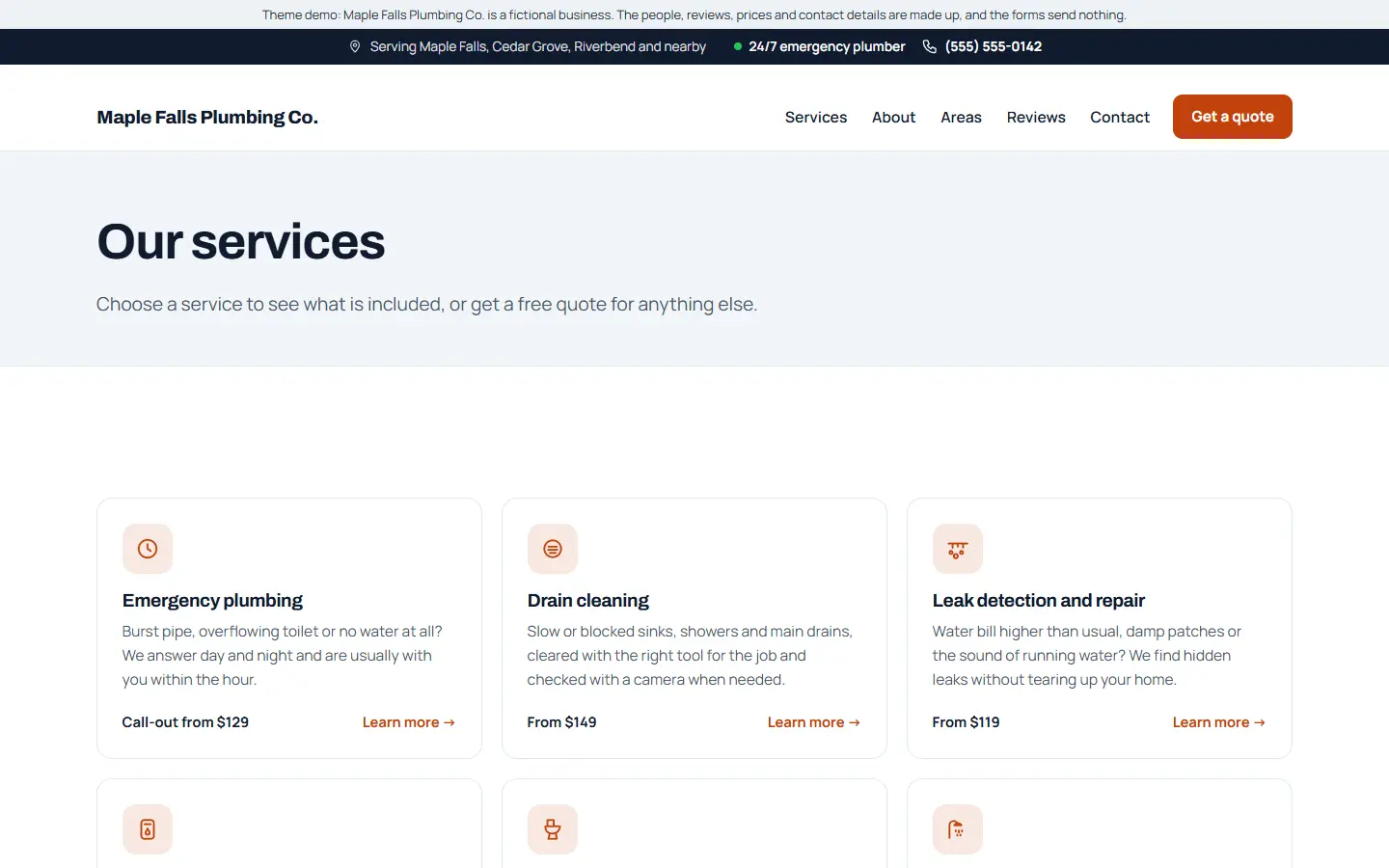The height and width of the screenshot is (868, 1389).
Task: Click the Our services page heading
Action: (241, 241)
